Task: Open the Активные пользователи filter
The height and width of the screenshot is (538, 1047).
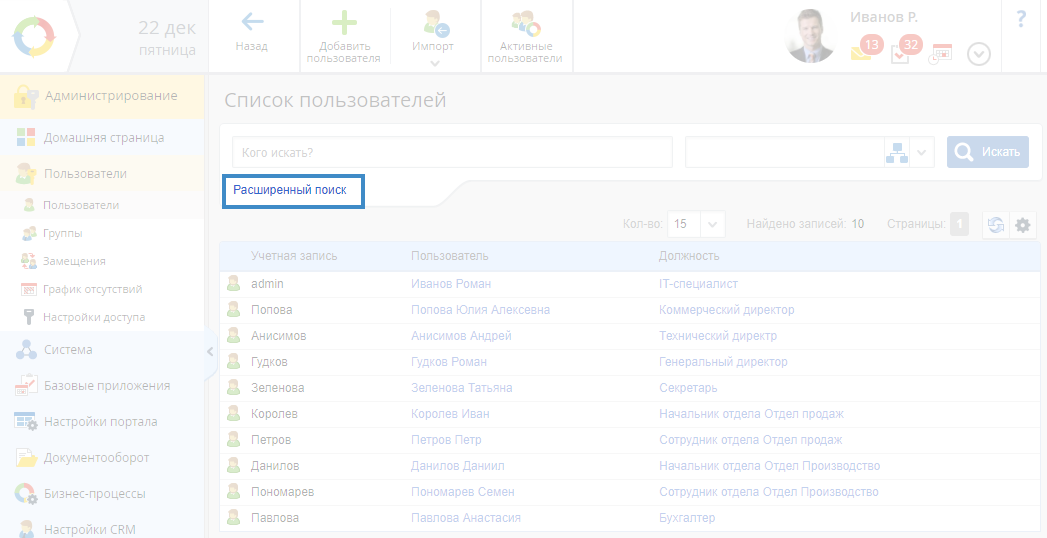Action: (525, 23)
